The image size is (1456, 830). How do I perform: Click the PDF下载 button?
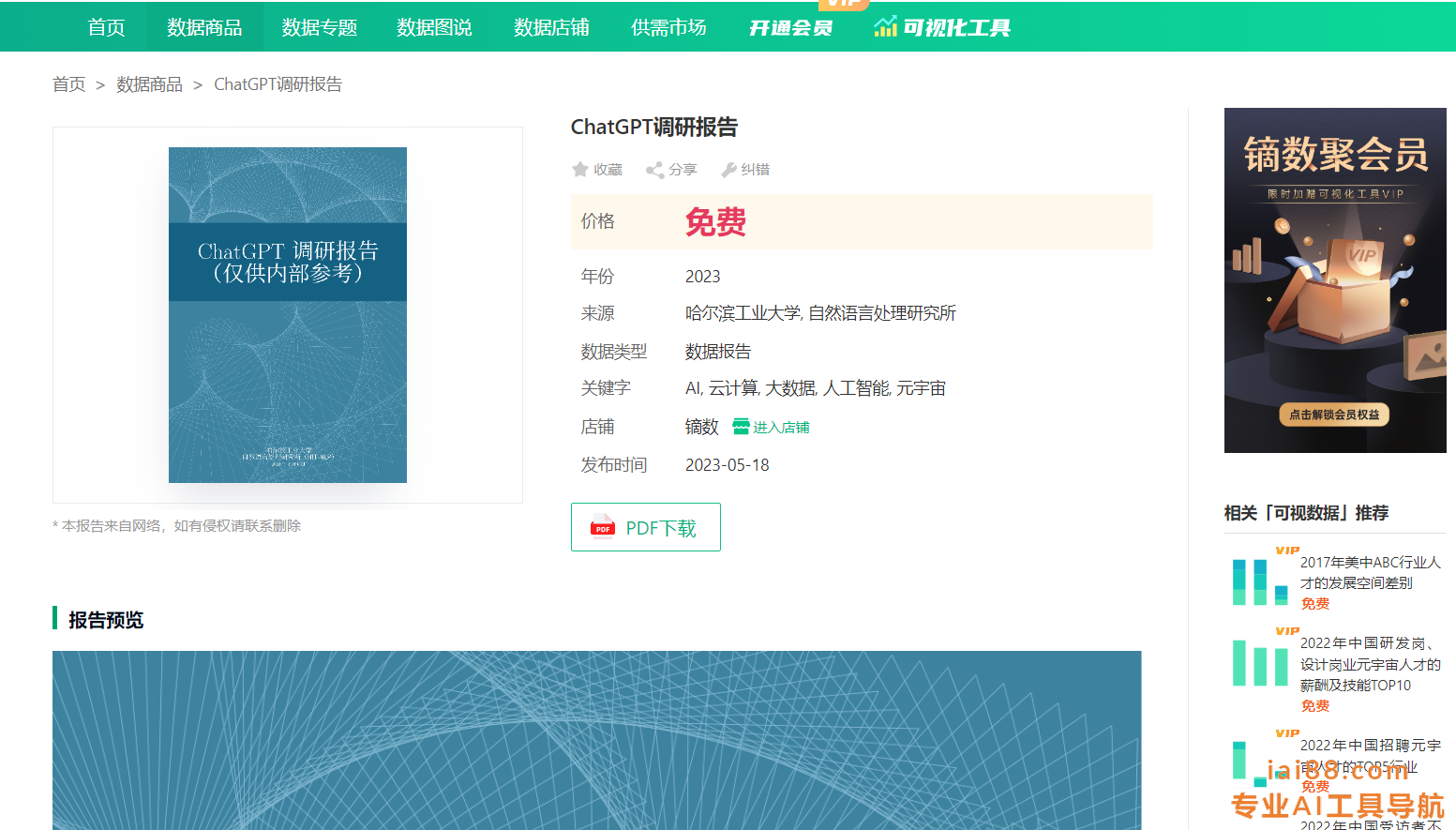tap(646, 527)
